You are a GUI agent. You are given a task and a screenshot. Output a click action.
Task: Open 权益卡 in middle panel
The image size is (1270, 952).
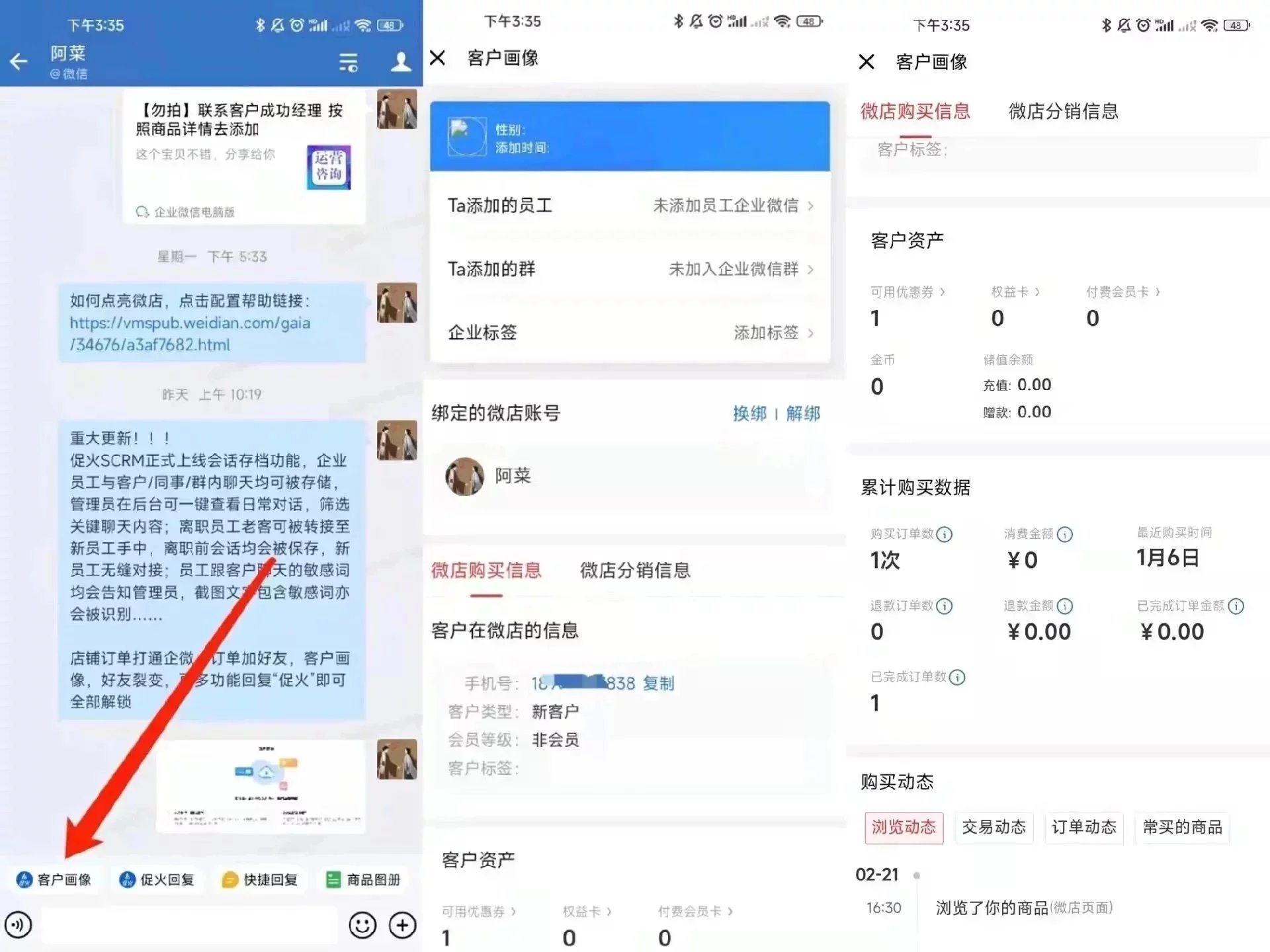coord(587,912)
